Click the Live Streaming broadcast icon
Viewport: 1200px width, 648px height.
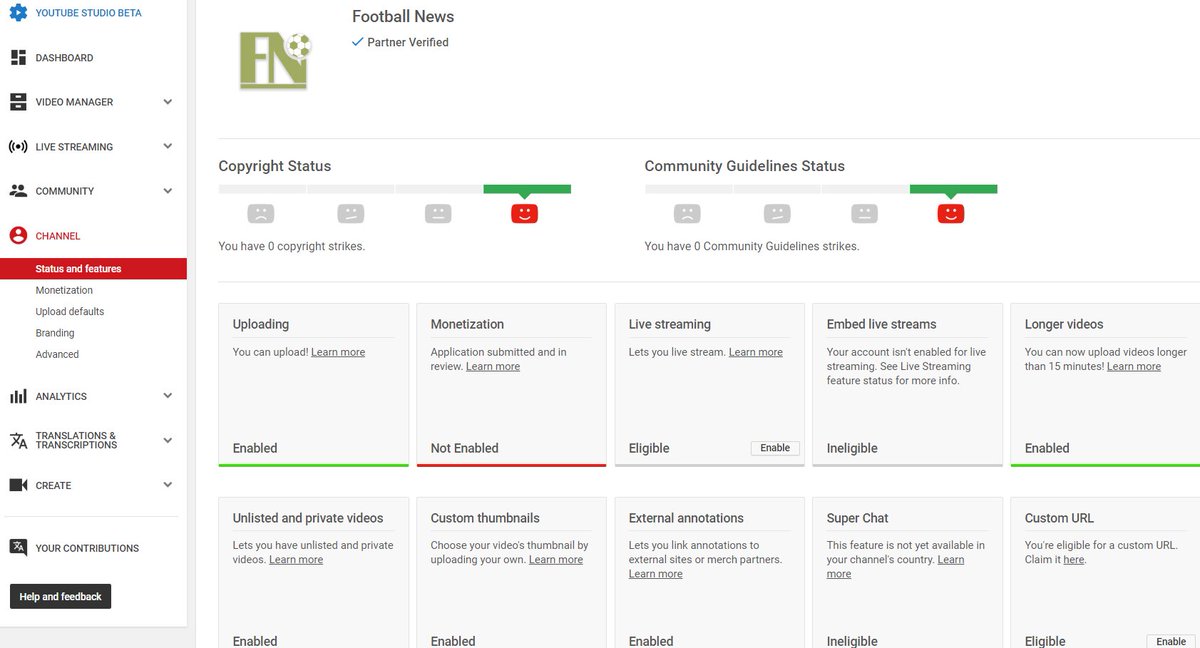(x=18, y=147)
